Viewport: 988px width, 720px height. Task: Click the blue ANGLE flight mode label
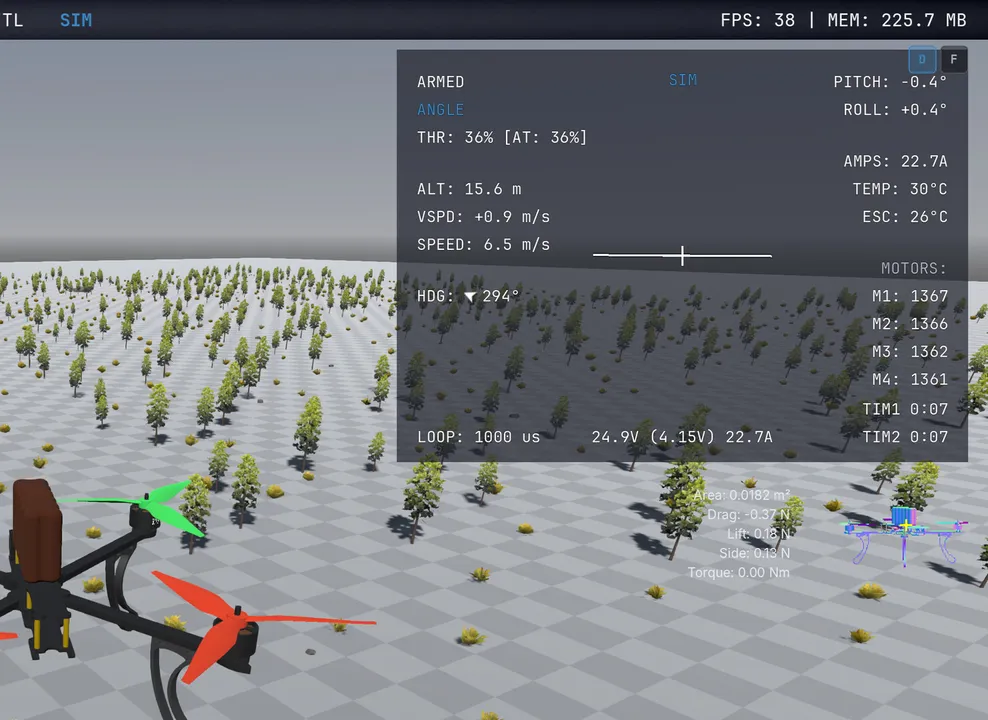point(440,110)
